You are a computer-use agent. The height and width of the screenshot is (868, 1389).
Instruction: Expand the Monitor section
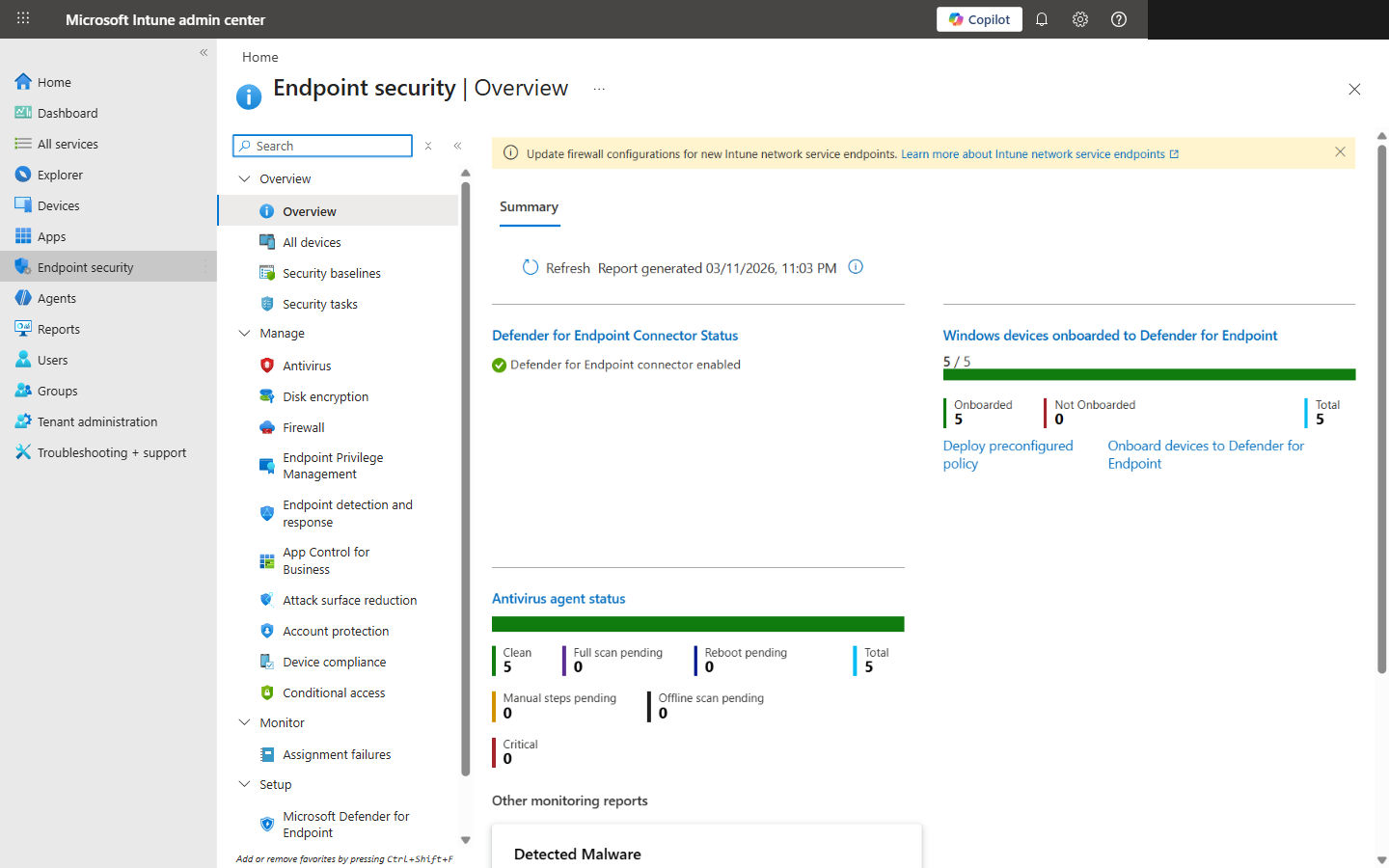tap(244, 721)
